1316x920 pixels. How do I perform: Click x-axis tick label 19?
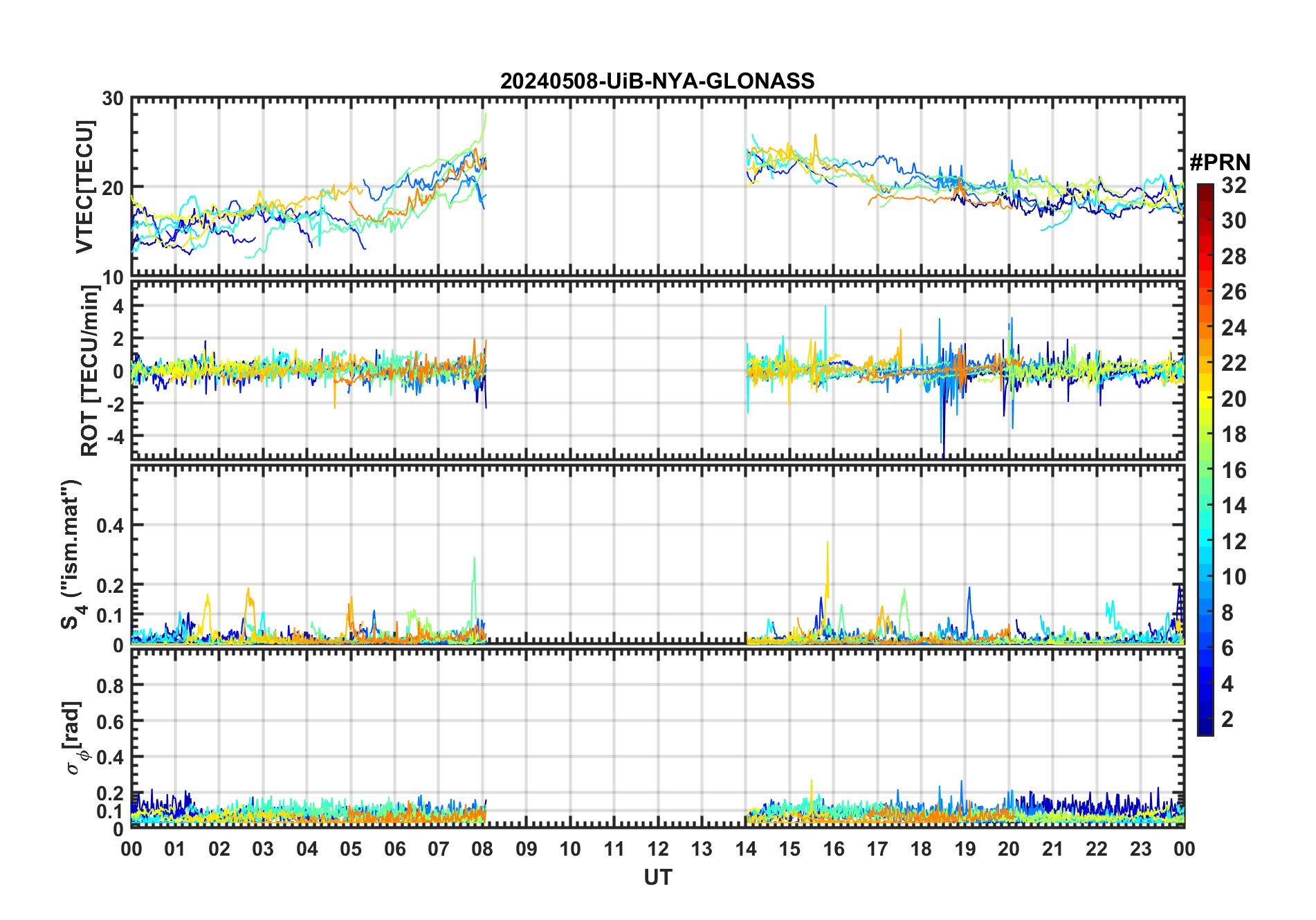[965, 849]
